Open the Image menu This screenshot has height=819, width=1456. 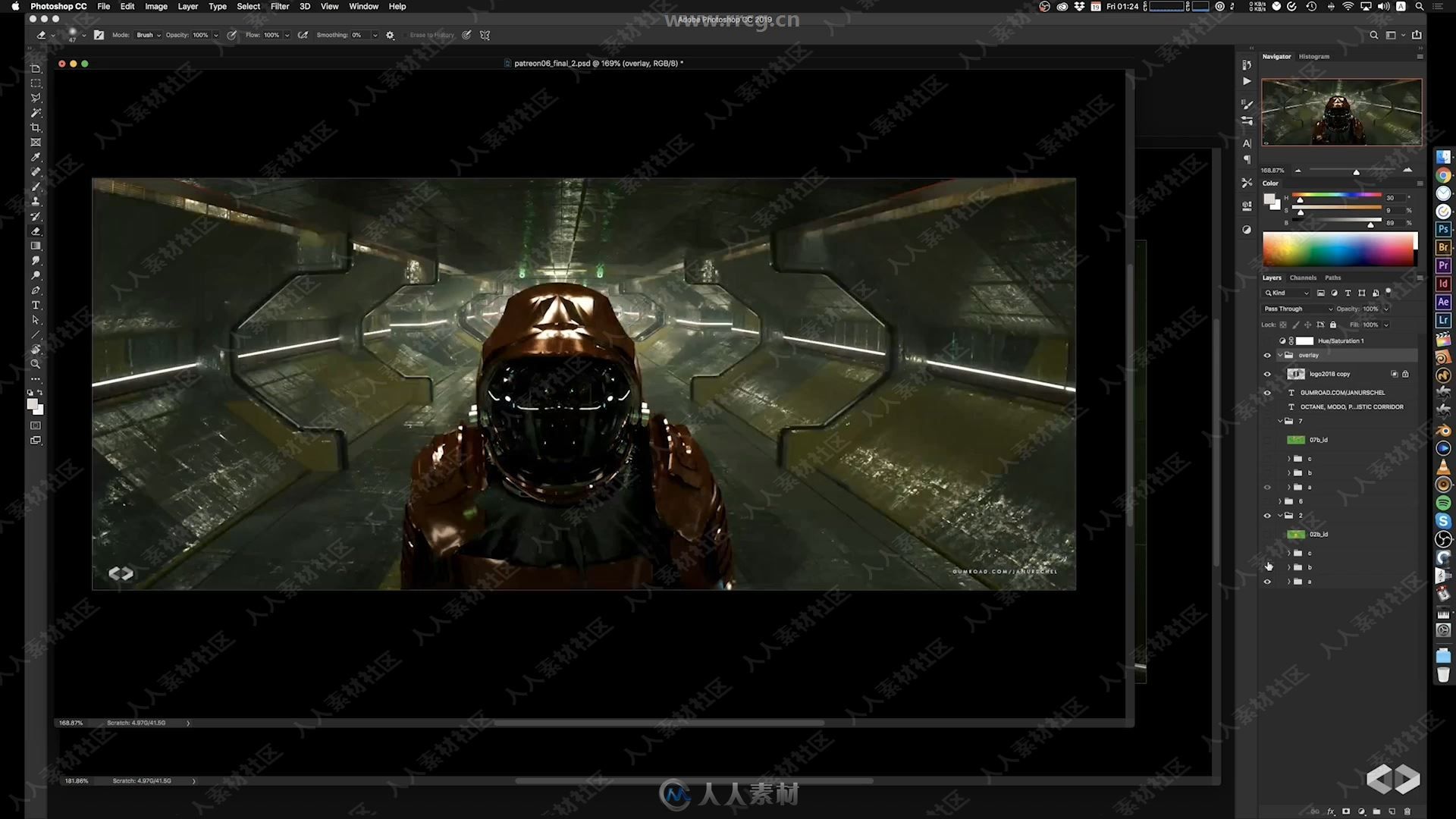[156, 6]
